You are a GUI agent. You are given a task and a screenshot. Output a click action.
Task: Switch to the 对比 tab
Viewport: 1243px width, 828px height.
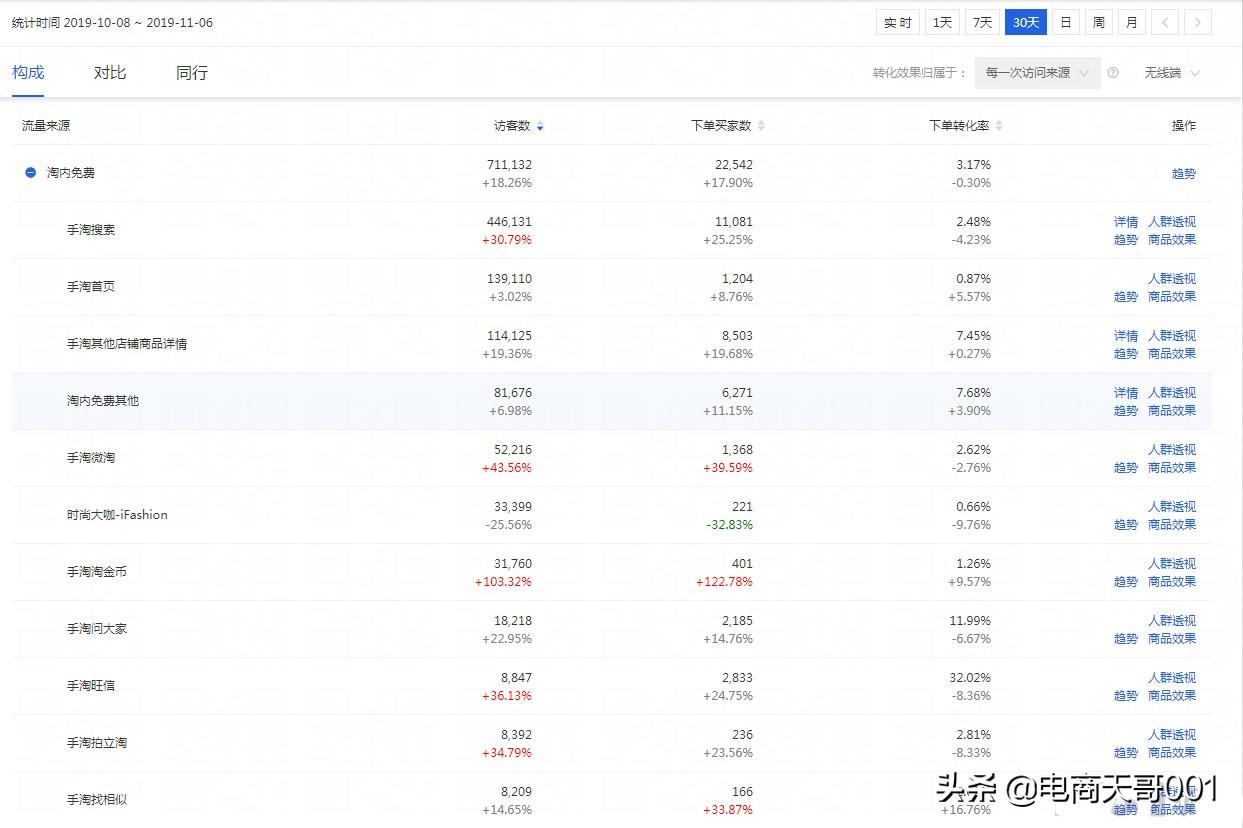tap(110, 73)
